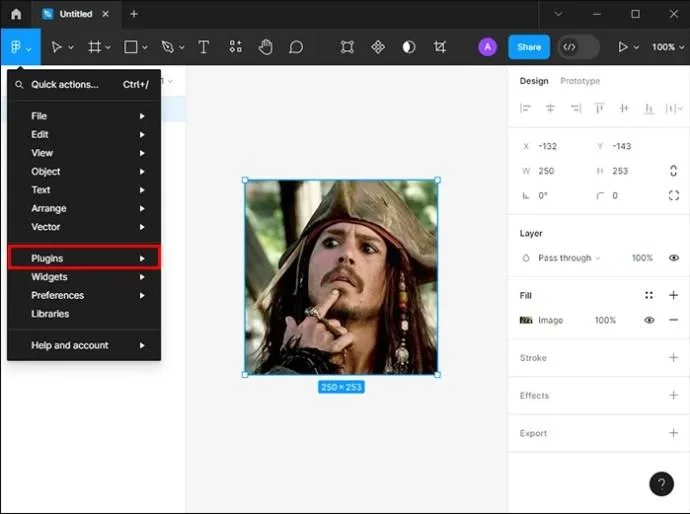Open the Widgets submenu
Image resolution: width=690 pixels, height=514 pixels.
pos(84,277)
